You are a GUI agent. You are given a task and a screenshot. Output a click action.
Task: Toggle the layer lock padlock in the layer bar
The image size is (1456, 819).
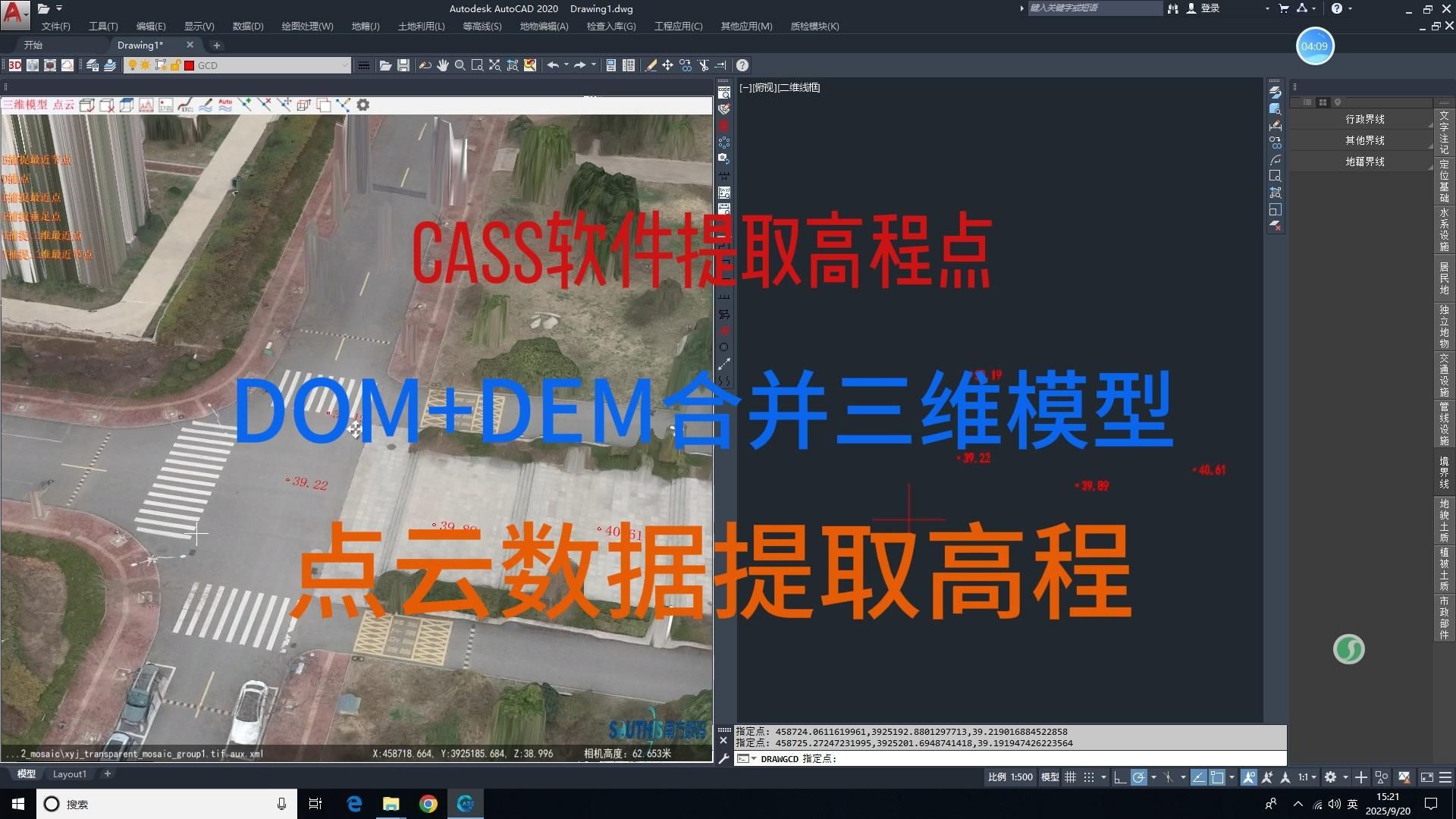pos(174,65)
